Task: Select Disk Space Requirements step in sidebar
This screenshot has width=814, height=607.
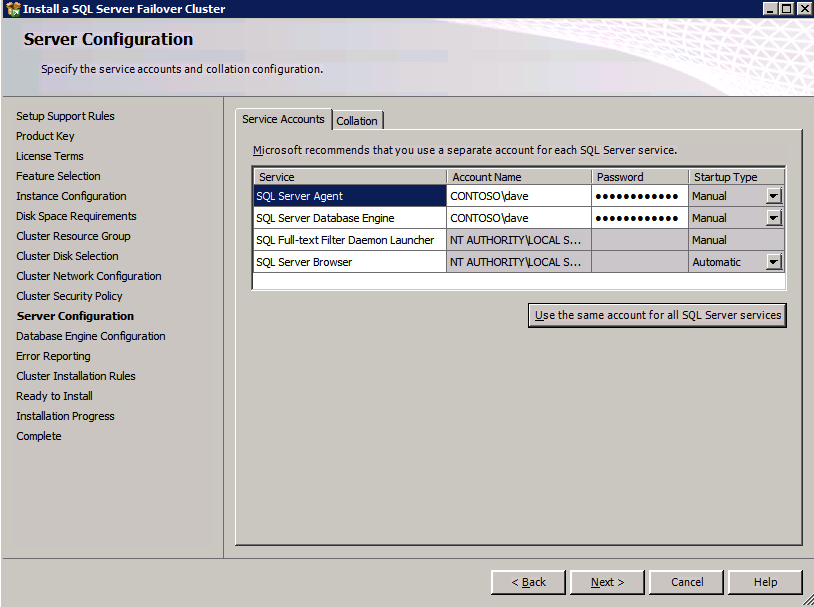Action: (x=76, y=216)
